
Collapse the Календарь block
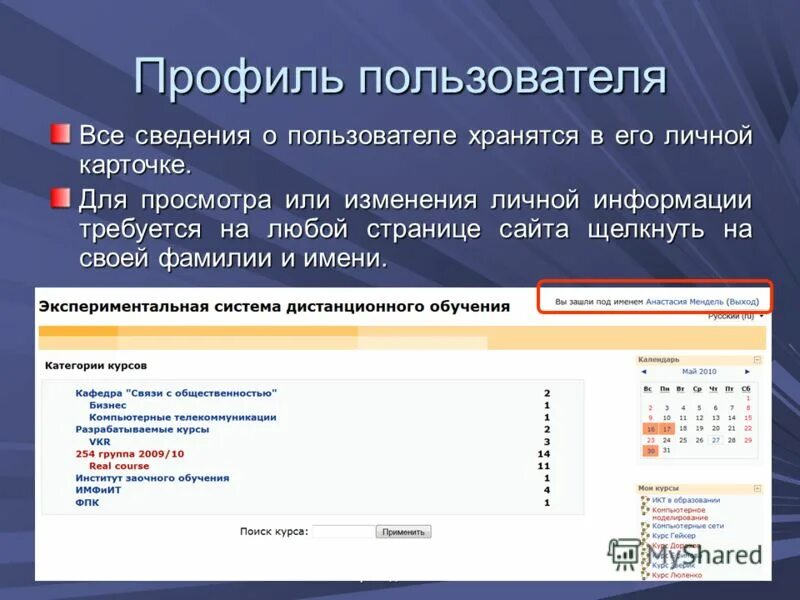click(x=757, y=360)
